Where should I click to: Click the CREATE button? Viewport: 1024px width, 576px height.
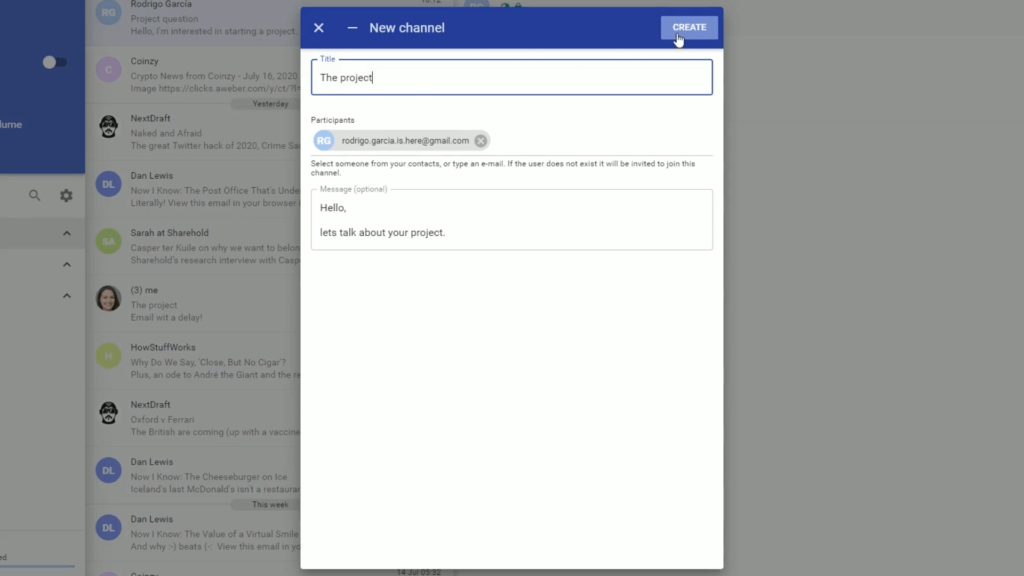click(689, 28)
